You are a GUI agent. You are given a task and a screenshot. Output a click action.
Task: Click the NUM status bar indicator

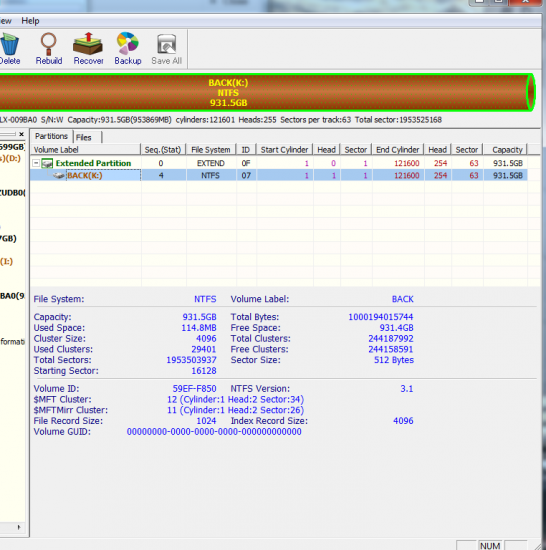click(x=490, y=546)
